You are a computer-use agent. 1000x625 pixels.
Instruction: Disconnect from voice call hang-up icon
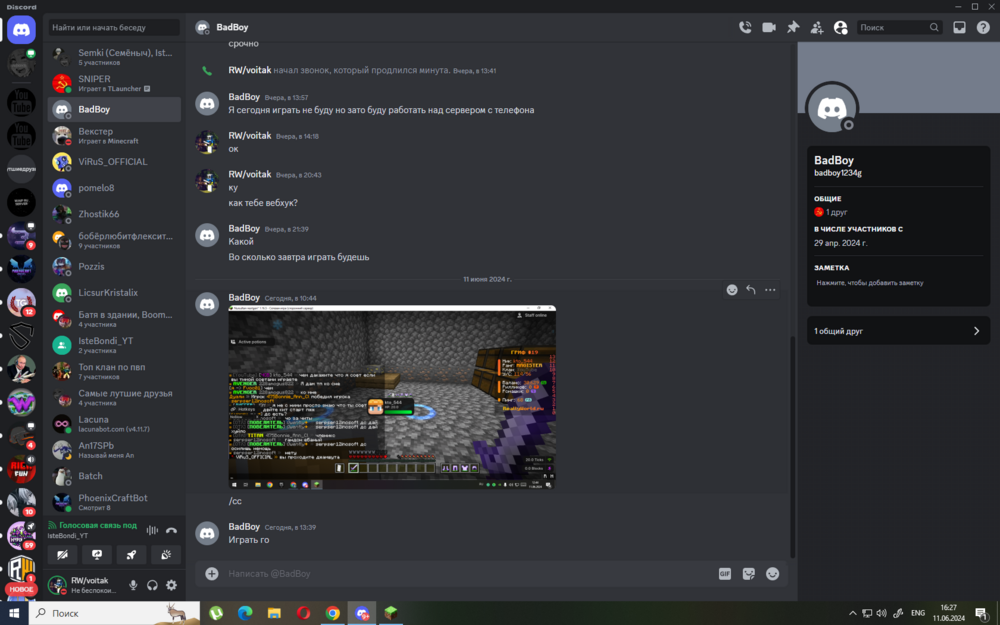click(171, 530)
